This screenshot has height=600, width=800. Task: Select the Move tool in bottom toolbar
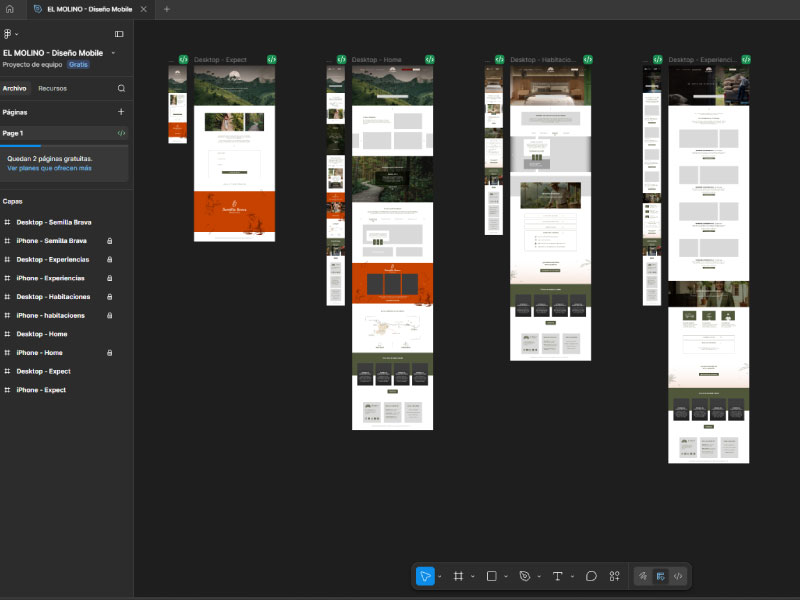pos(425,576)
